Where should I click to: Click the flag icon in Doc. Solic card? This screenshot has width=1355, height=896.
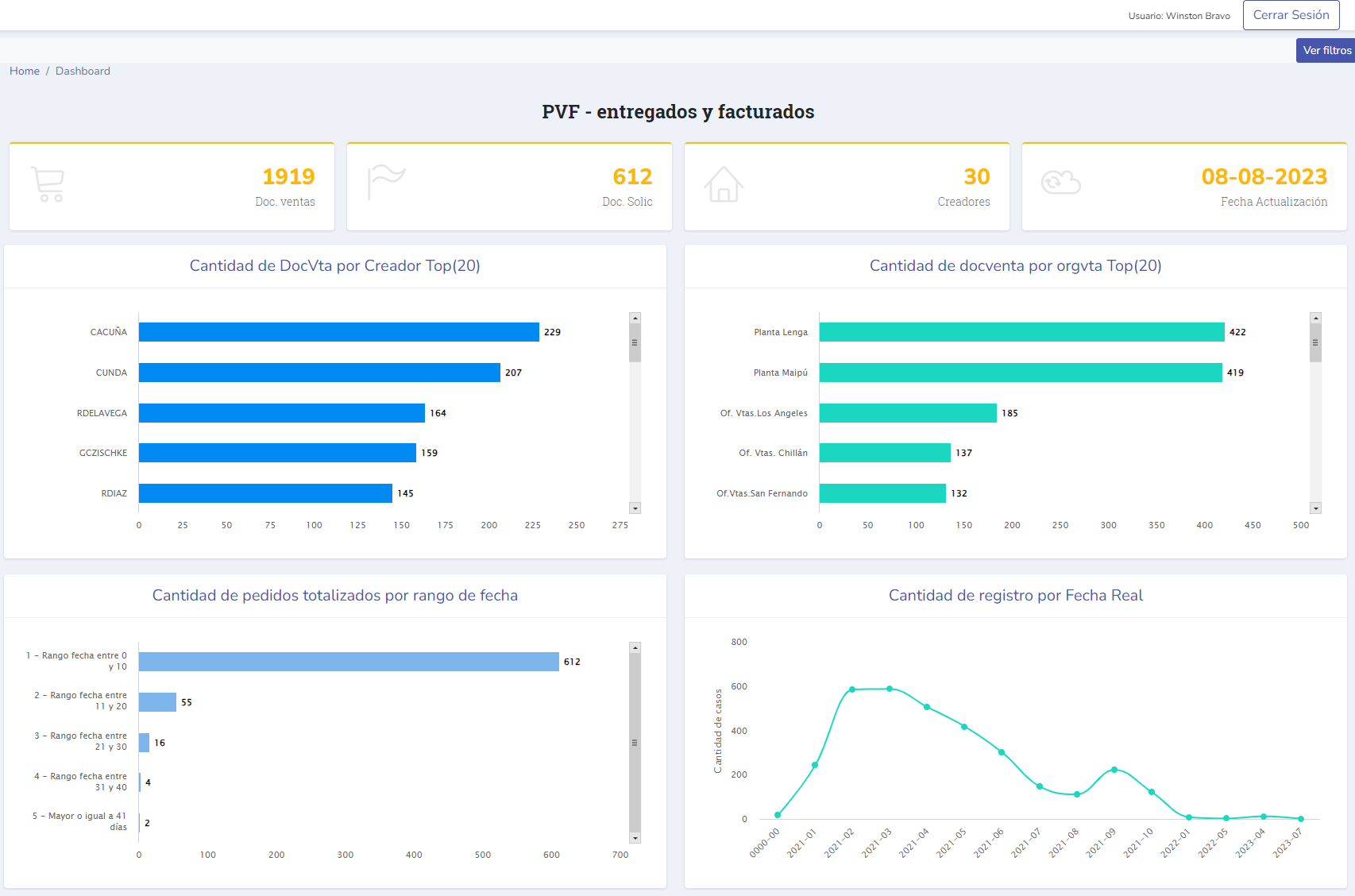tap(386, 183)
